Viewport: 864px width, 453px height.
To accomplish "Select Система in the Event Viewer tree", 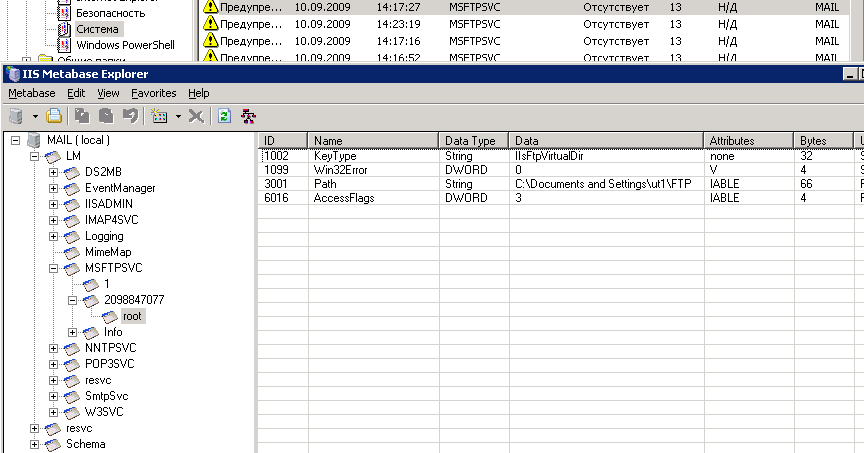I will [x=98, y=29].
